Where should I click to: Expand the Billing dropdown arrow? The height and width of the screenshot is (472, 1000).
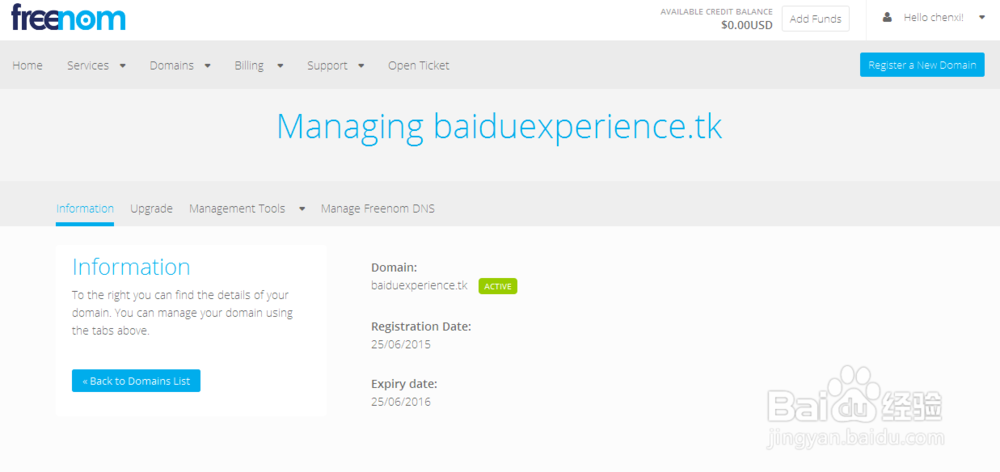pos(280,66)
